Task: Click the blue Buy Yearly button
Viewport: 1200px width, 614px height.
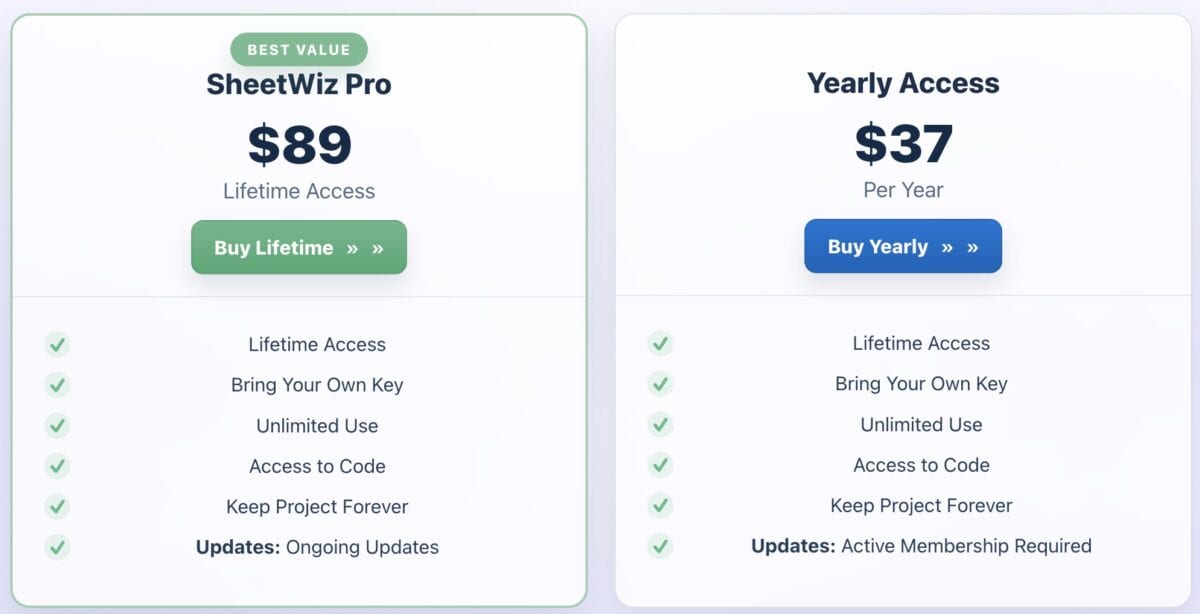Action: pos(902,246)
